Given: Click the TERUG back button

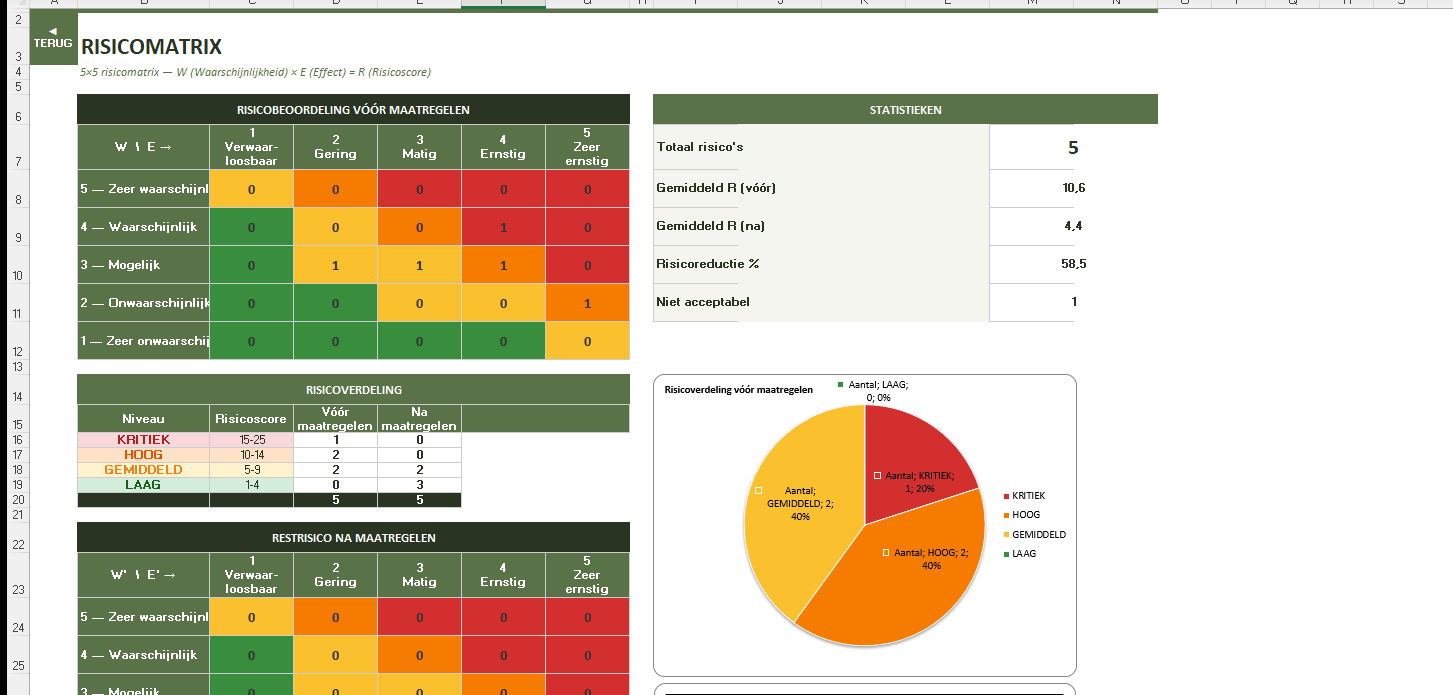Looking at the screenshot, I should pyautogui.click(x=53, y=39).
